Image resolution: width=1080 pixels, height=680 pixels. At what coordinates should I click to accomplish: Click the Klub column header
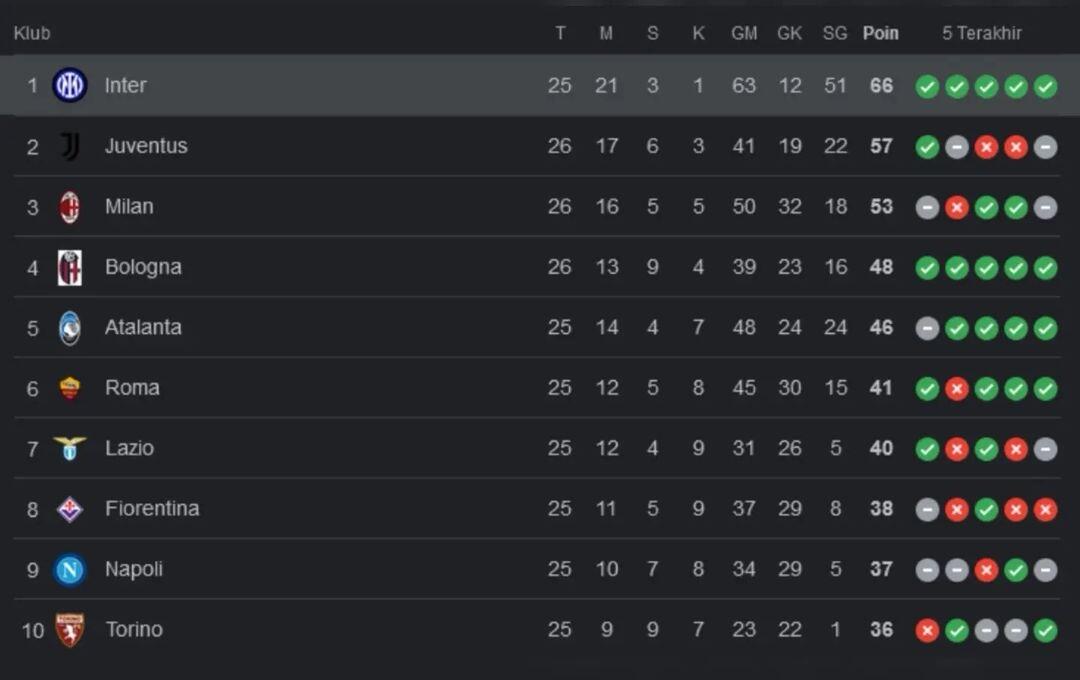pyautogui.click(x=32, y=33)
